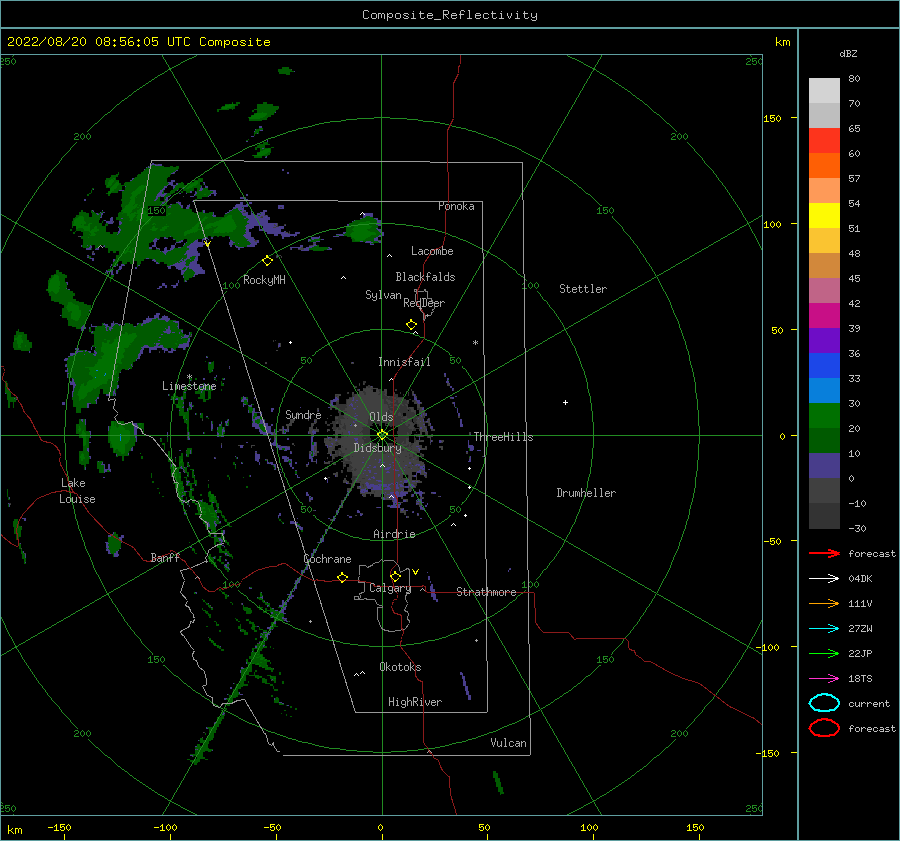Viewport: 900px width, 841px height.
Task: Pick the magenta 42–39 dBZ swatch
Action: (x=824, y=316)
